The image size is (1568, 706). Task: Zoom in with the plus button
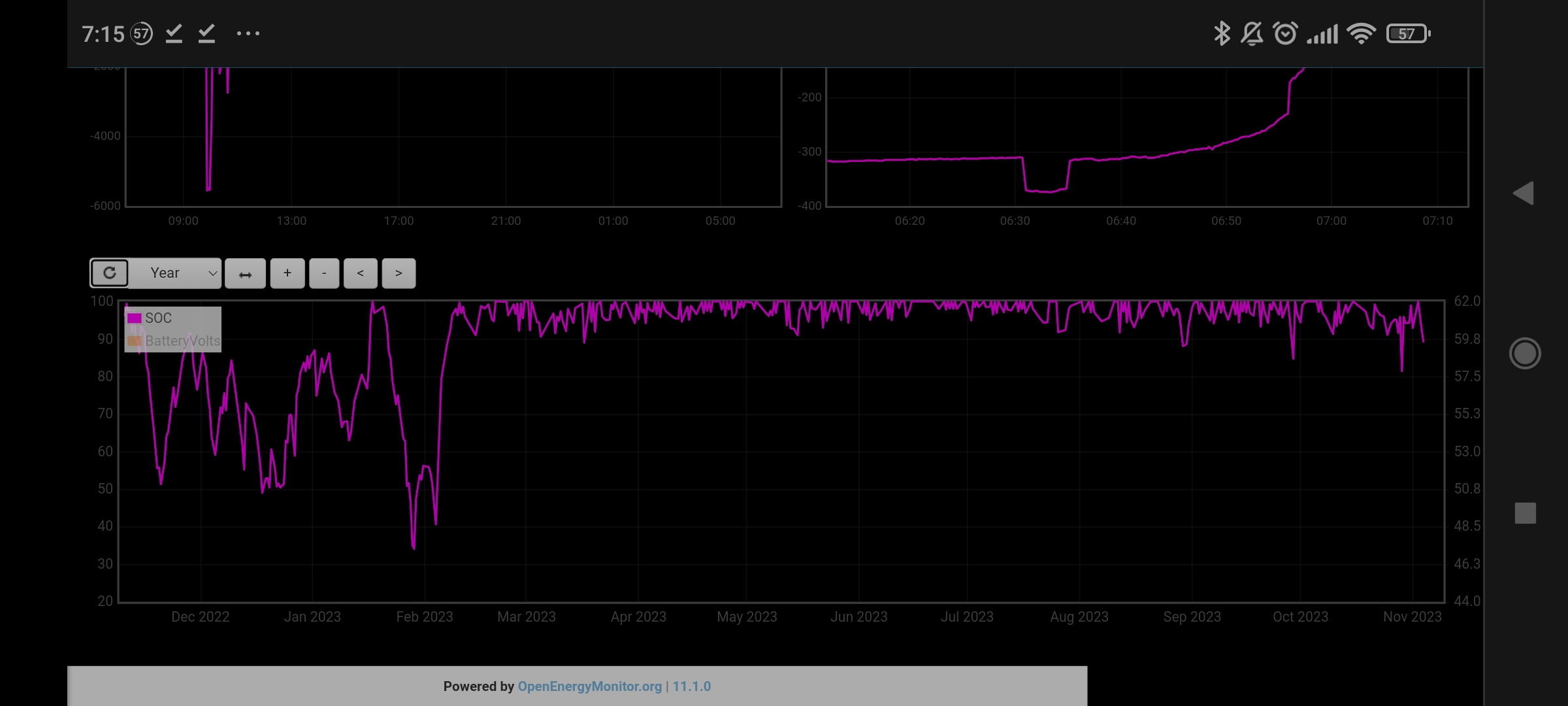287,273
